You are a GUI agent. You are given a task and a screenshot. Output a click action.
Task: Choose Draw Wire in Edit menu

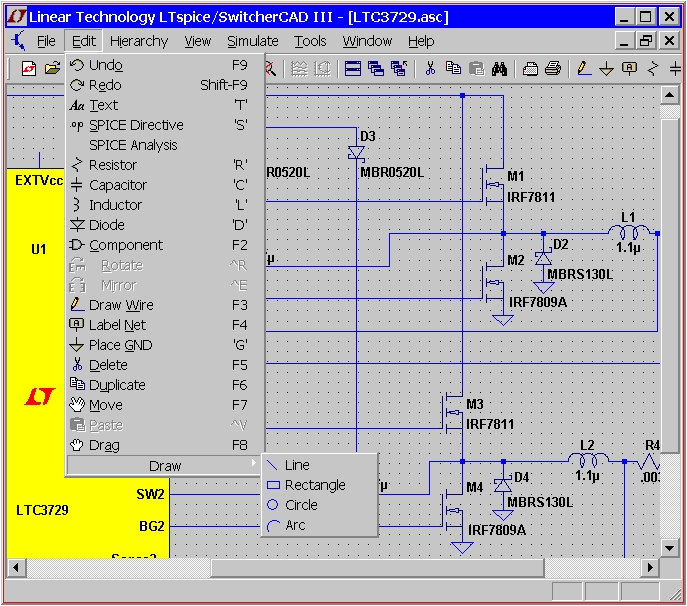point(165,305)
